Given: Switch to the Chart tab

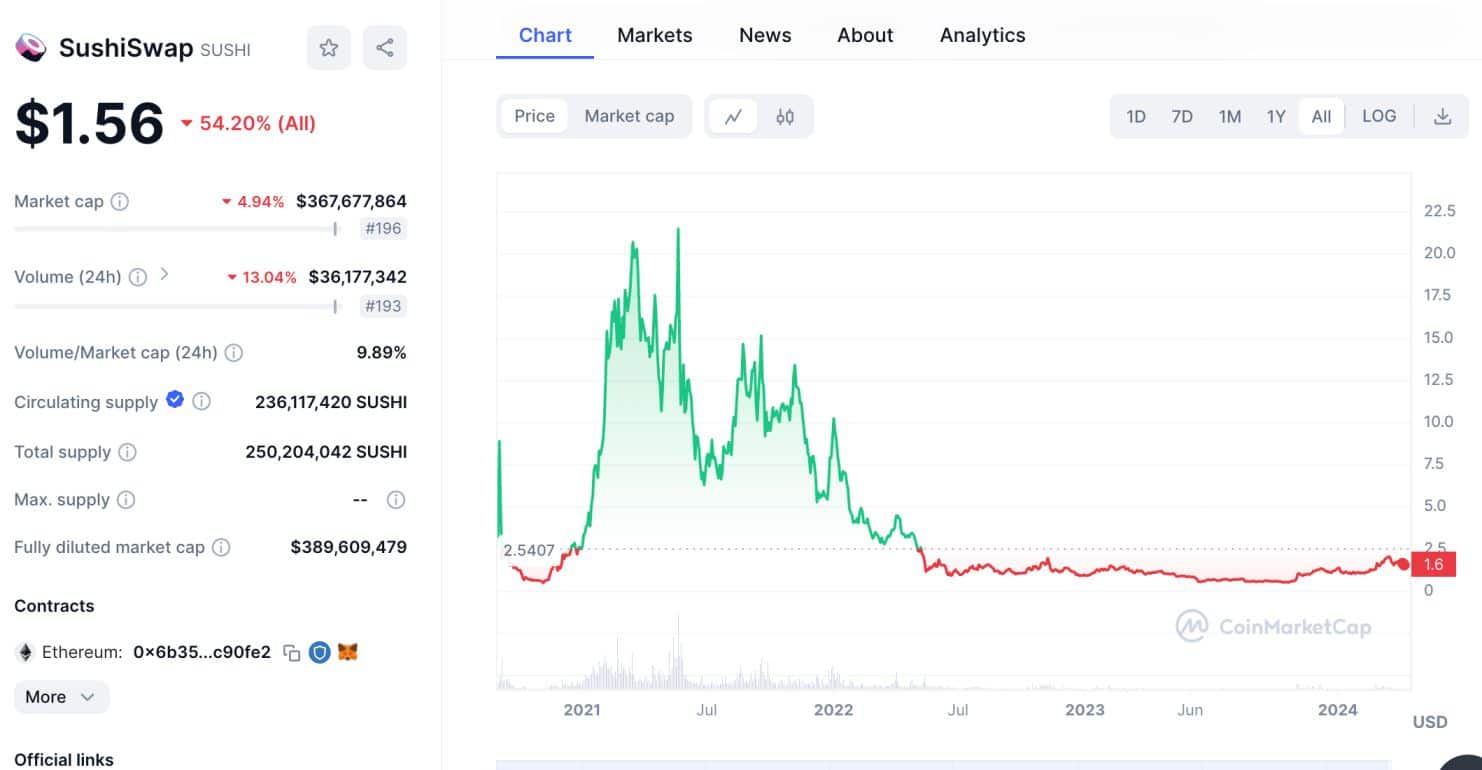Looking at the screenshot, I should click(x=545, y=35).
